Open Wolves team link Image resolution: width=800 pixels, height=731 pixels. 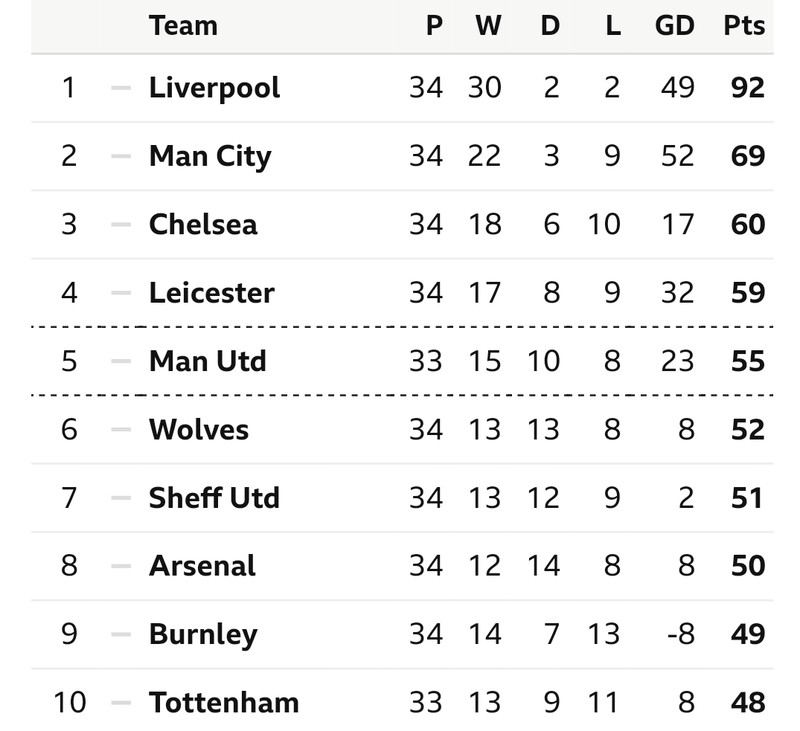click(199, 430)
